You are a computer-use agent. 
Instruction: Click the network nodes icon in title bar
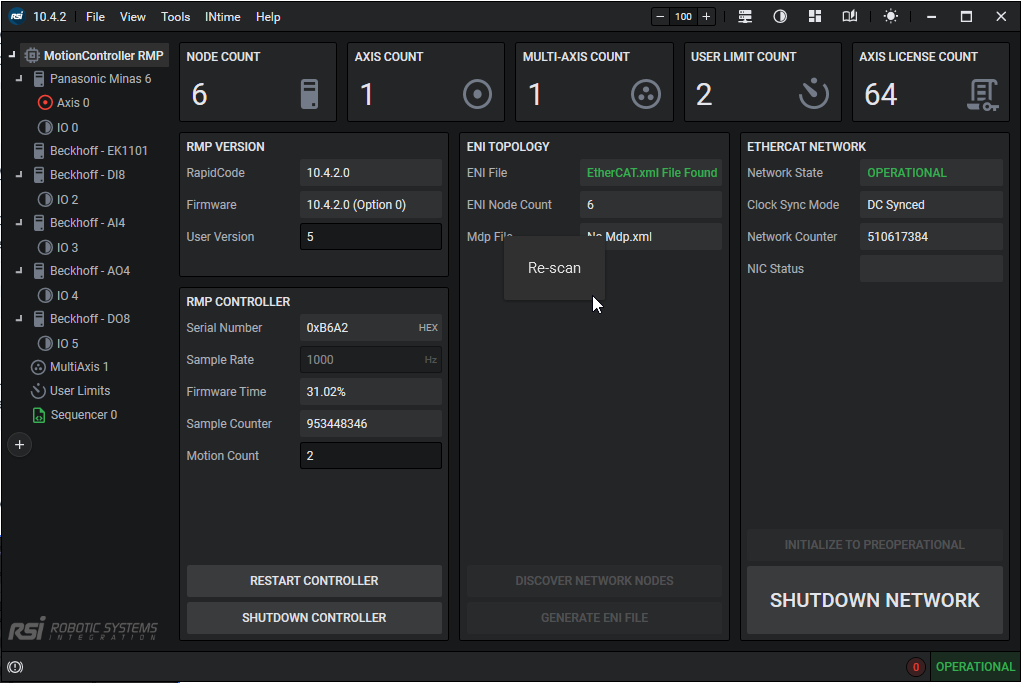click(x=745, y=17)
